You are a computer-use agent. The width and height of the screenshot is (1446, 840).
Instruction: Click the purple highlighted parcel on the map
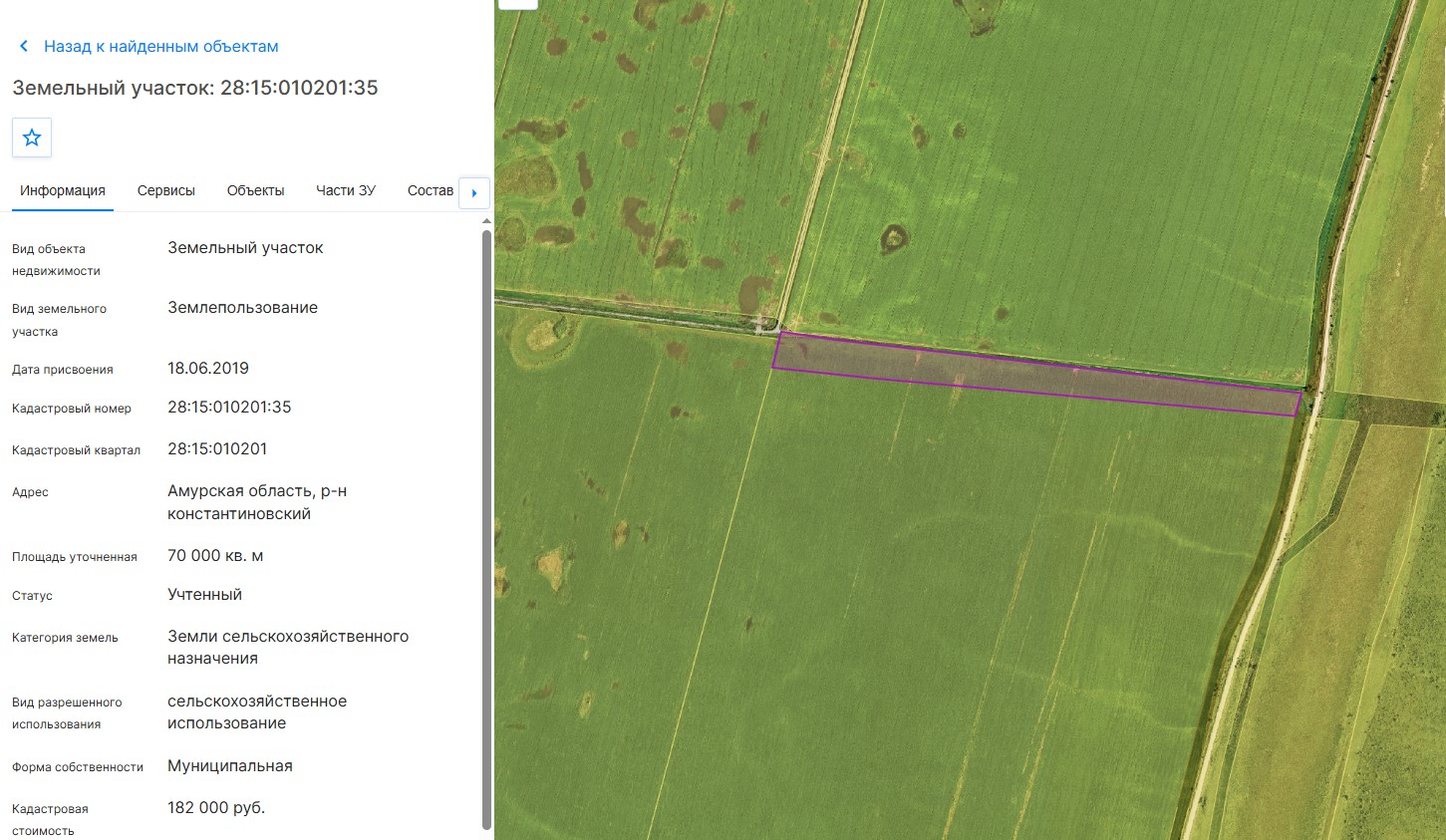1036,374
